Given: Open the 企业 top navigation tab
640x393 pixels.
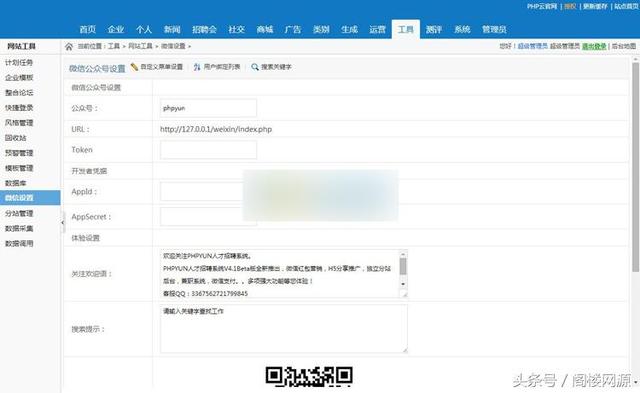Looking at the screenshot, I should point(116,29).
